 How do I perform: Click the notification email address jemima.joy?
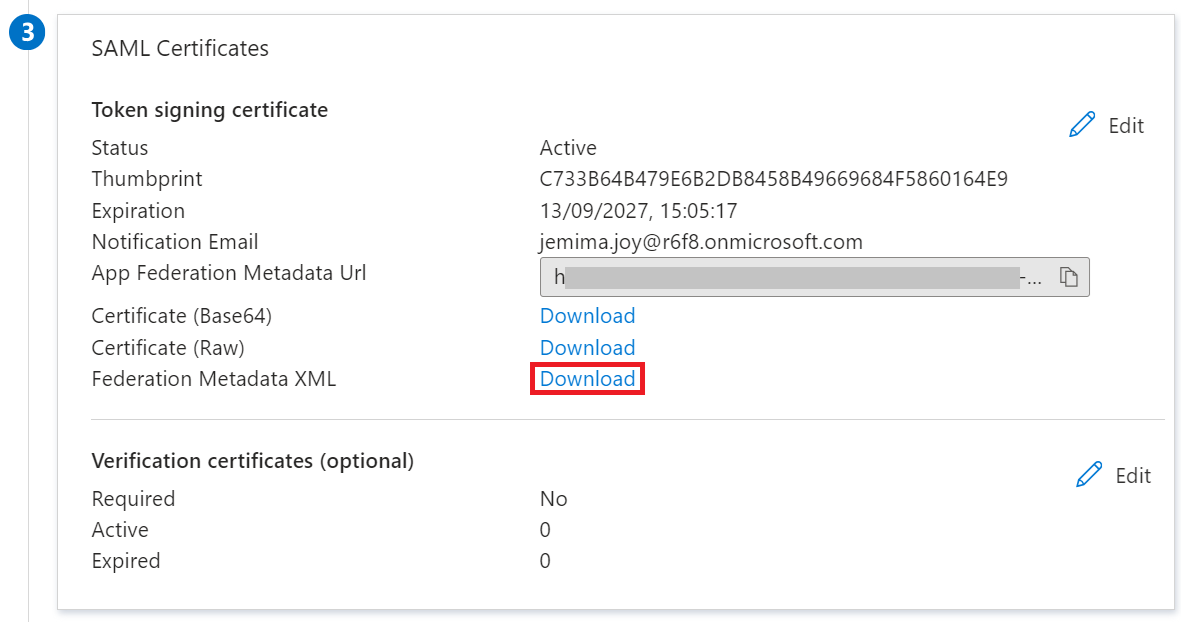[x=701, y=242]
